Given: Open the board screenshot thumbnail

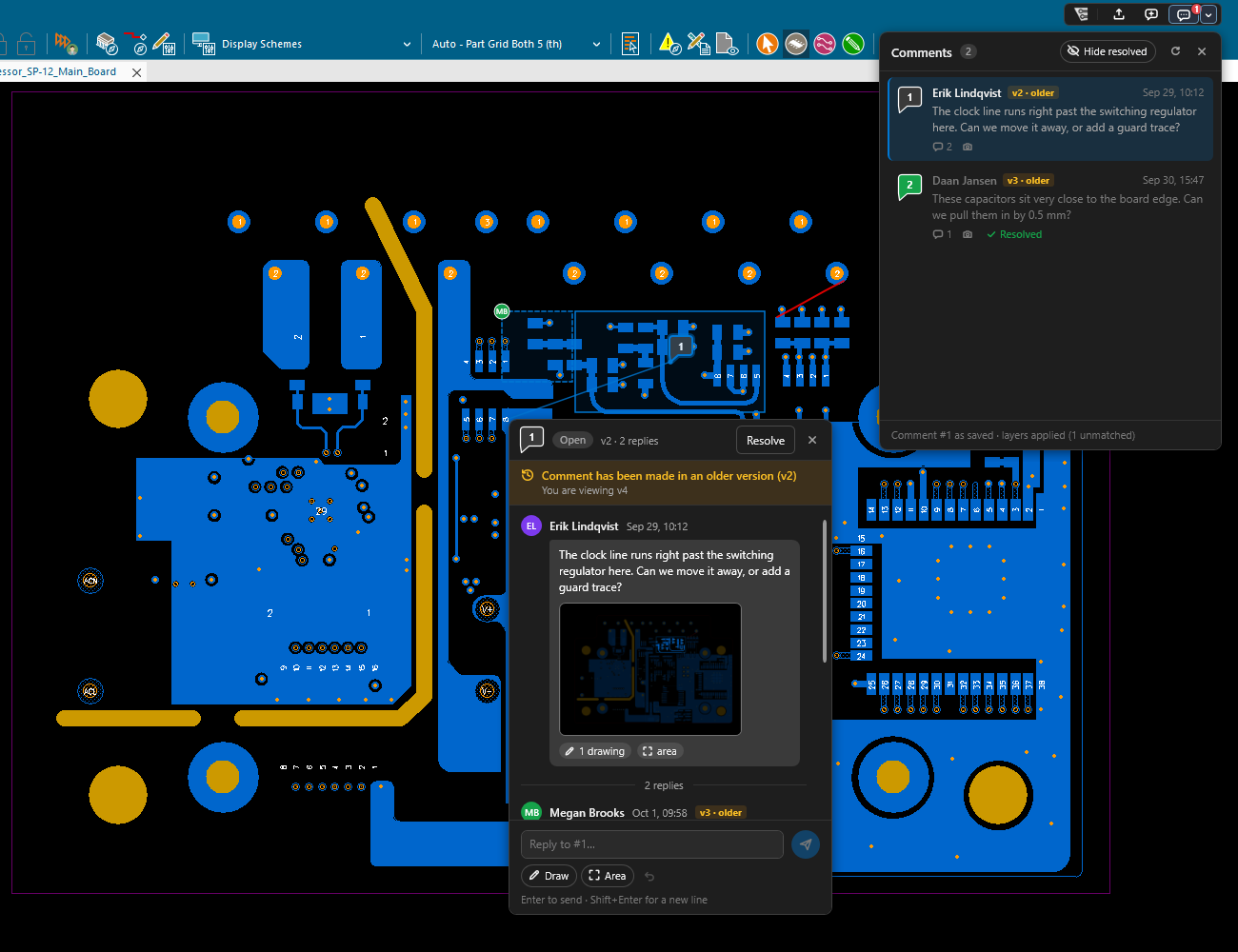Looking at the screenshot, I should [x=650, y=669].
